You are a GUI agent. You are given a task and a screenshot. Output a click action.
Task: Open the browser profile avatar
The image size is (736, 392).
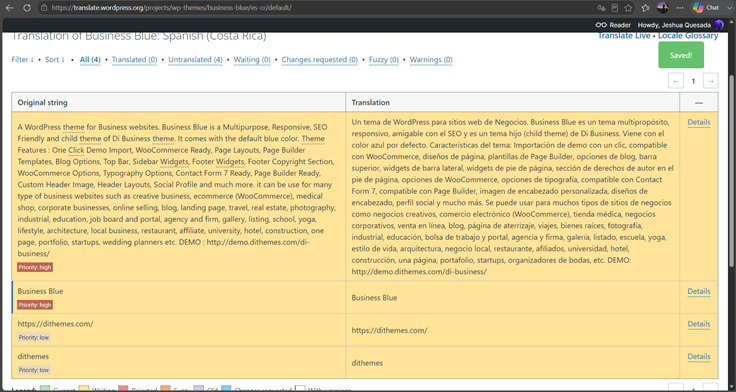(x=662, y=8)
